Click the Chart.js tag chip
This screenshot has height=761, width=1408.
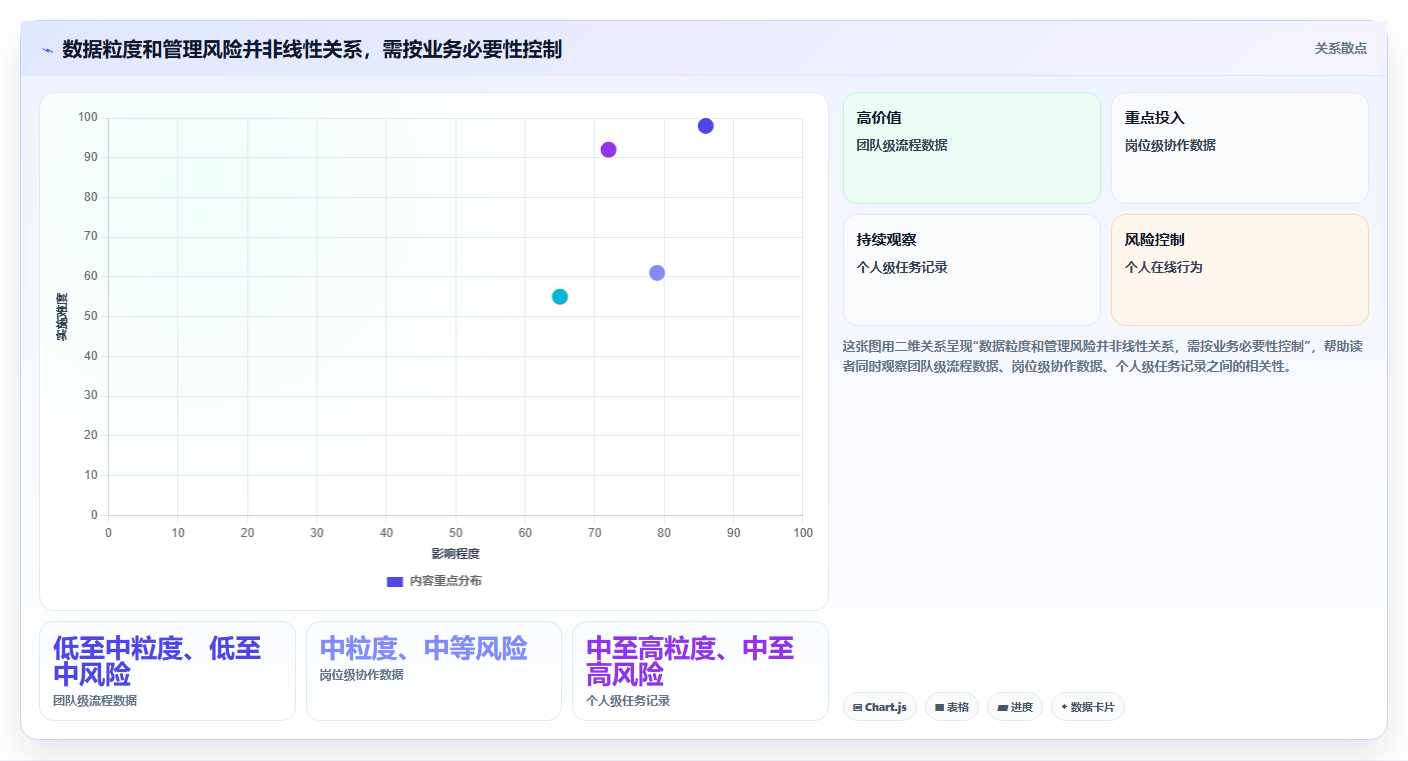click(880, 707)
